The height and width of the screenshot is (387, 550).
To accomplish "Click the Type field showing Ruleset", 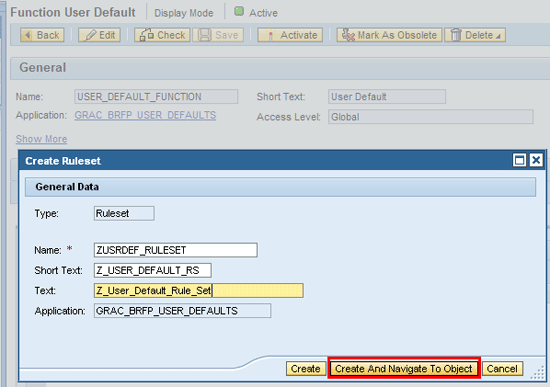I will click(x=124, y=213).
